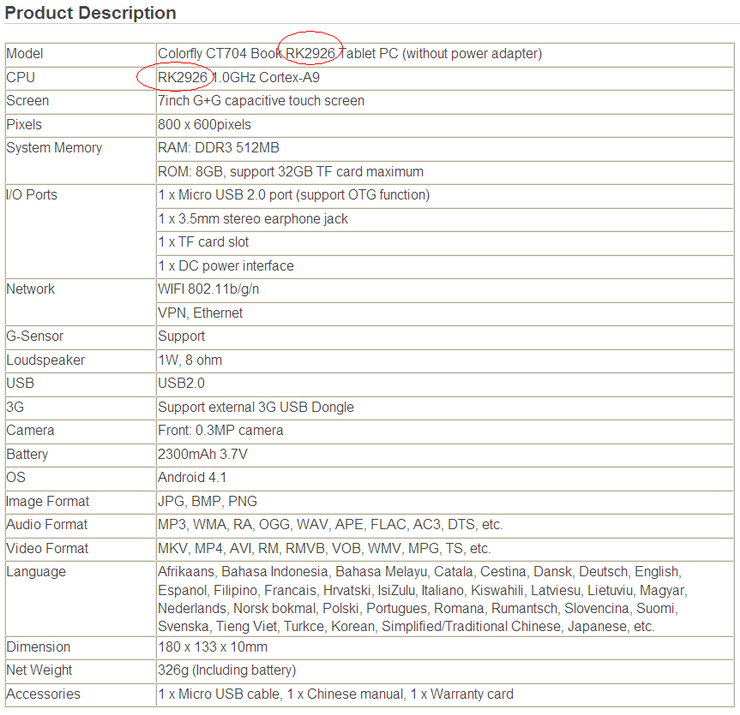Click the Support external 3G USB Dongle text
The width and height of the screenshot is (740, 715).
pyautogui.click(x=255, y=407)
